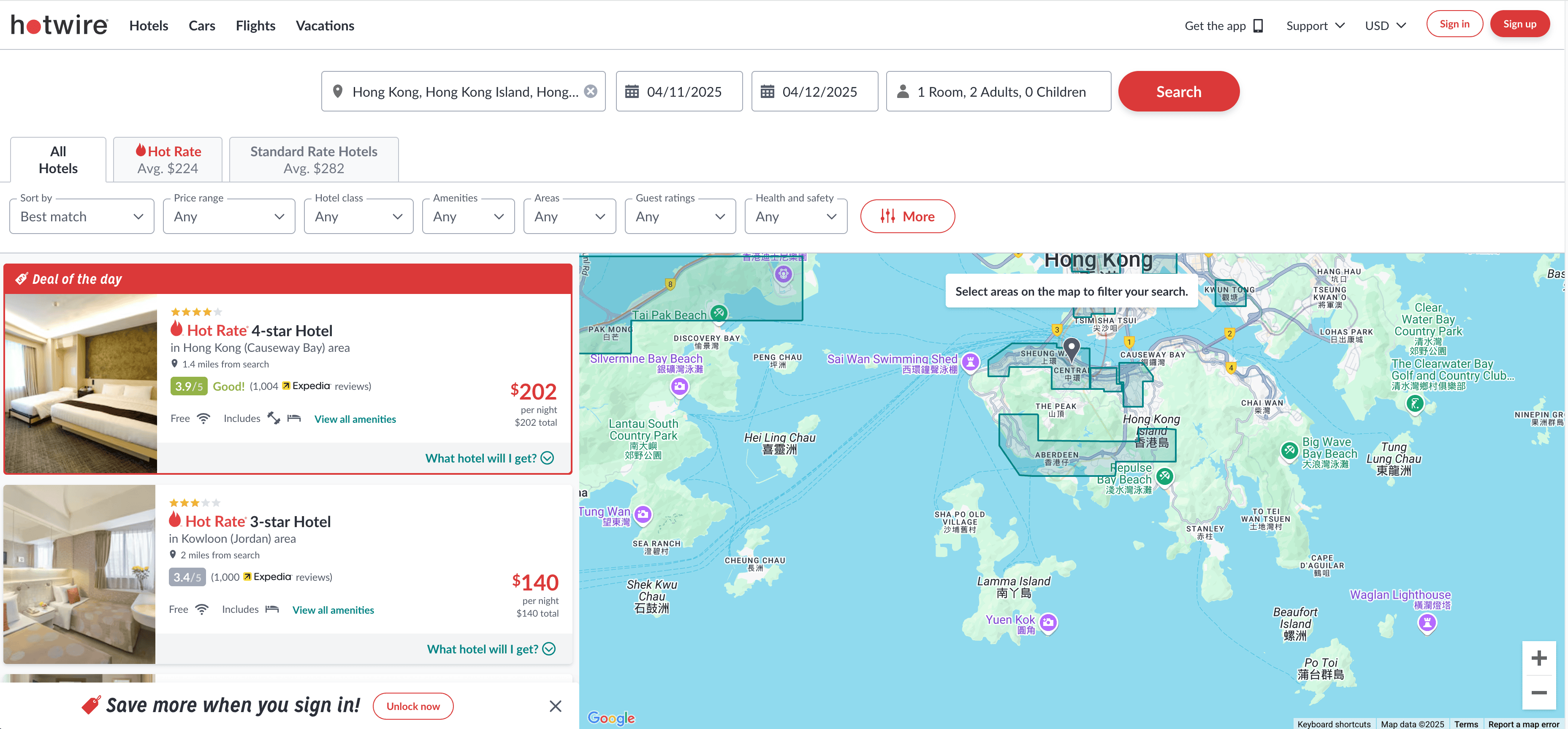Select the Standard Rate Hotels tab

pyautogui.click(x=314, y=160)
